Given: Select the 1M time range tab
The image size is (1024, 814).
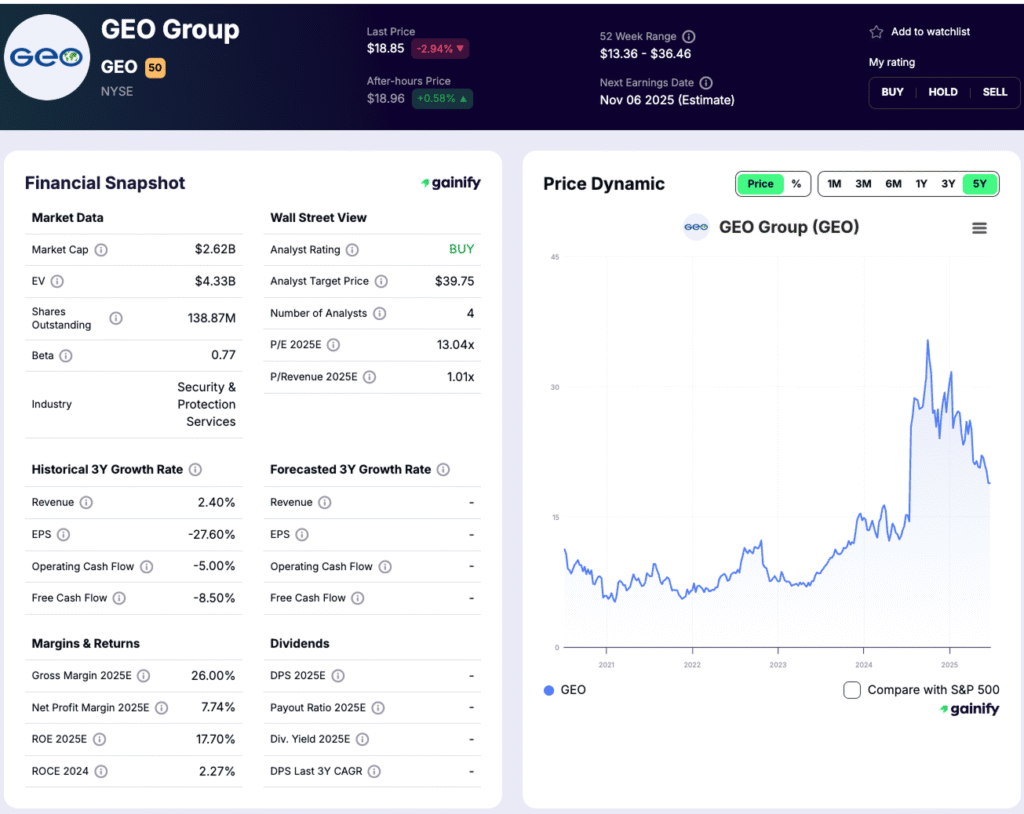Looking at the screenshot, I should [834, 184].
